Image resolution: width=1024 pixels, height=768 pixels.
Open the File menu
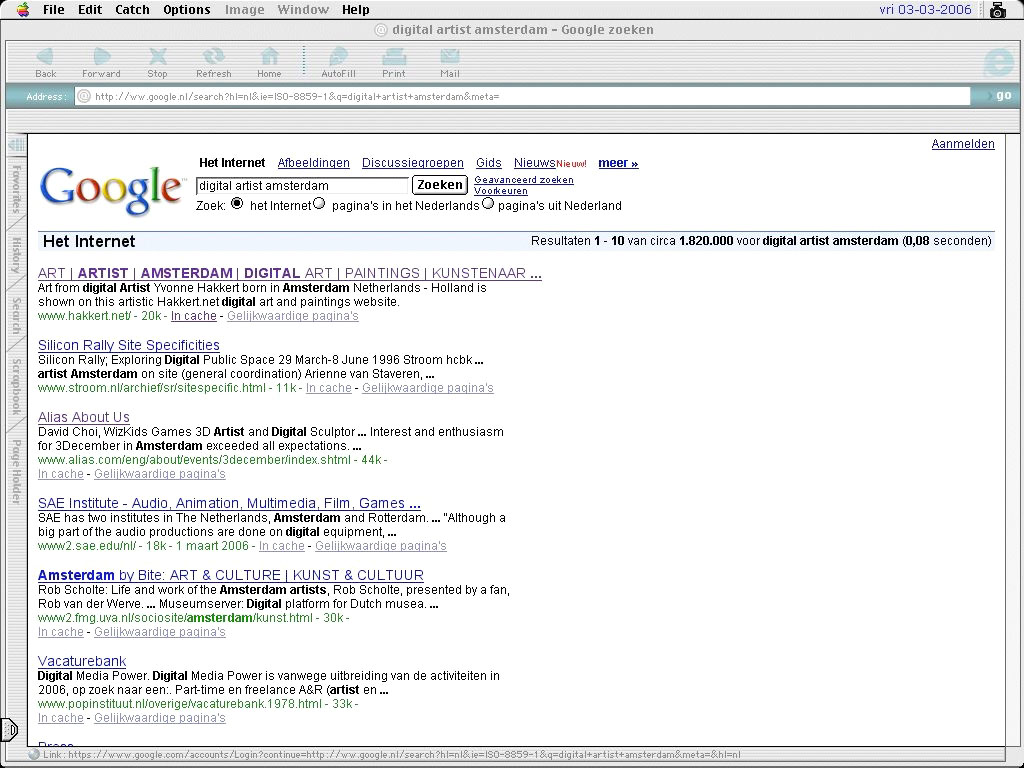(54, 9)
